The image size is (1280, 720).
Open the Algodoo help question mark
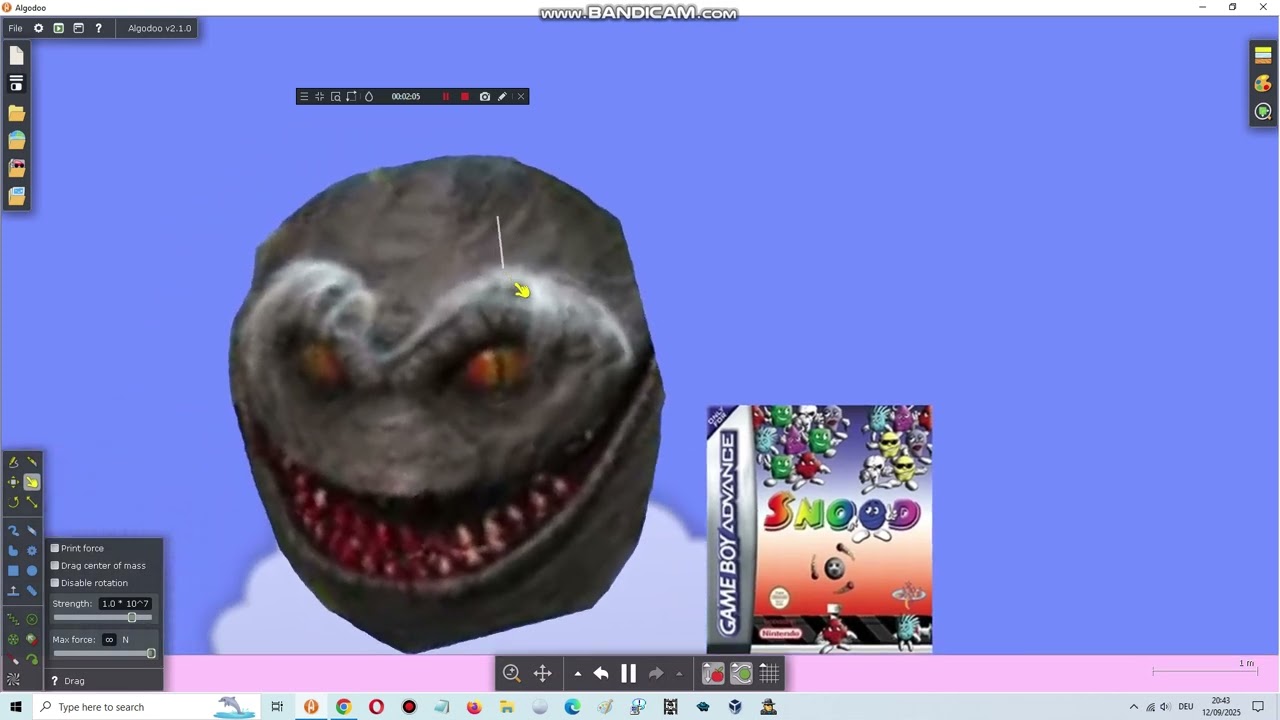[98, 28]
